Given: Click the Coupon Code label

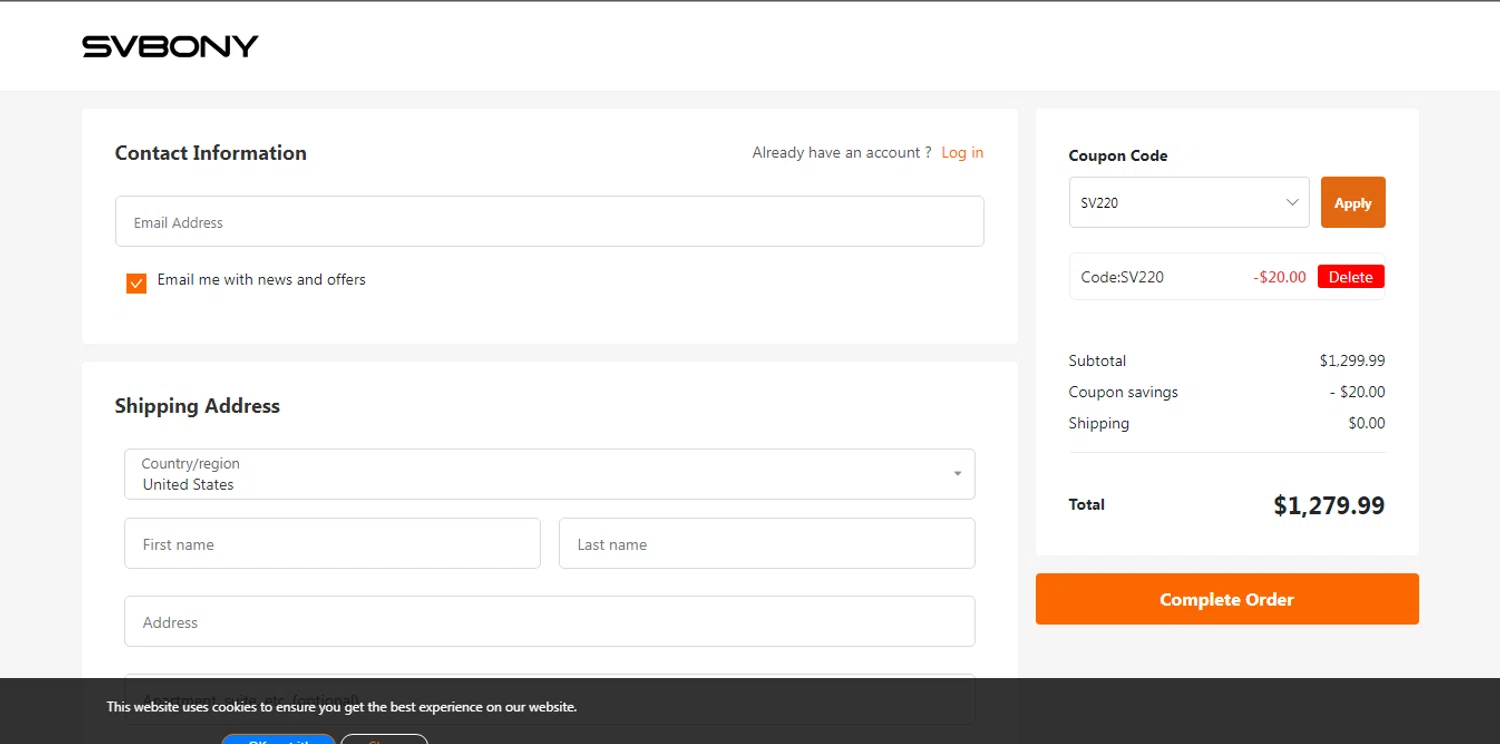Looking at the screenshot, I should tap(1118, 156).
